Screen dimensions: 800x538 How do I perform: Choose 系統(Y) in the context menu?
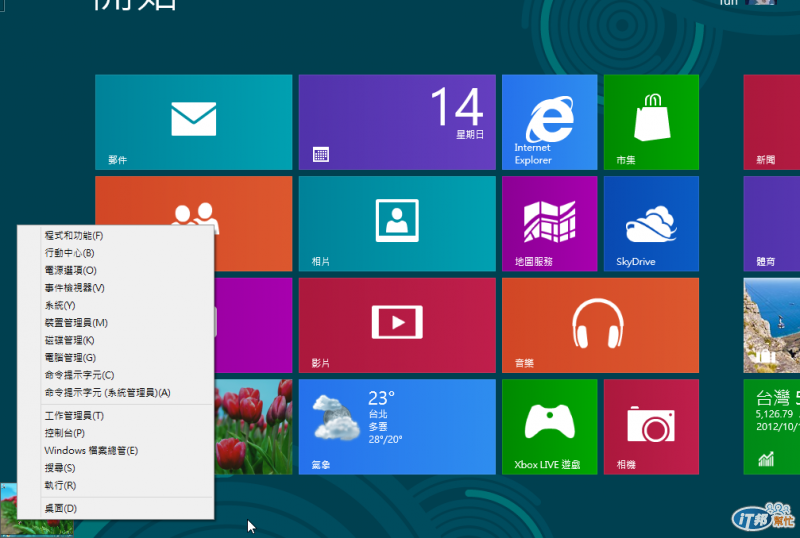point(115,305)
